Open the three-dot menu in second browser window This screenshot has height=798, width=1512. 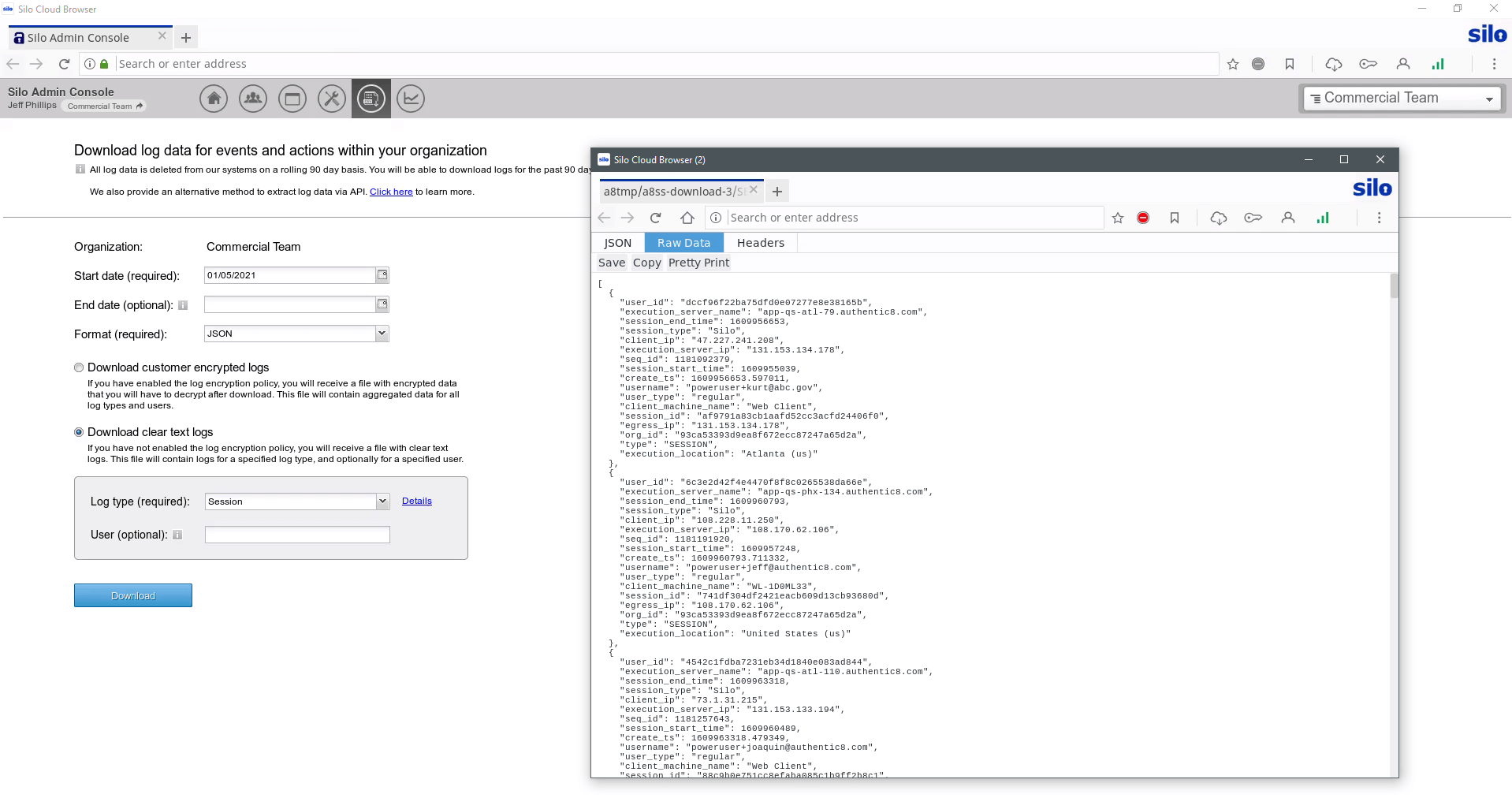(1380, 218)
